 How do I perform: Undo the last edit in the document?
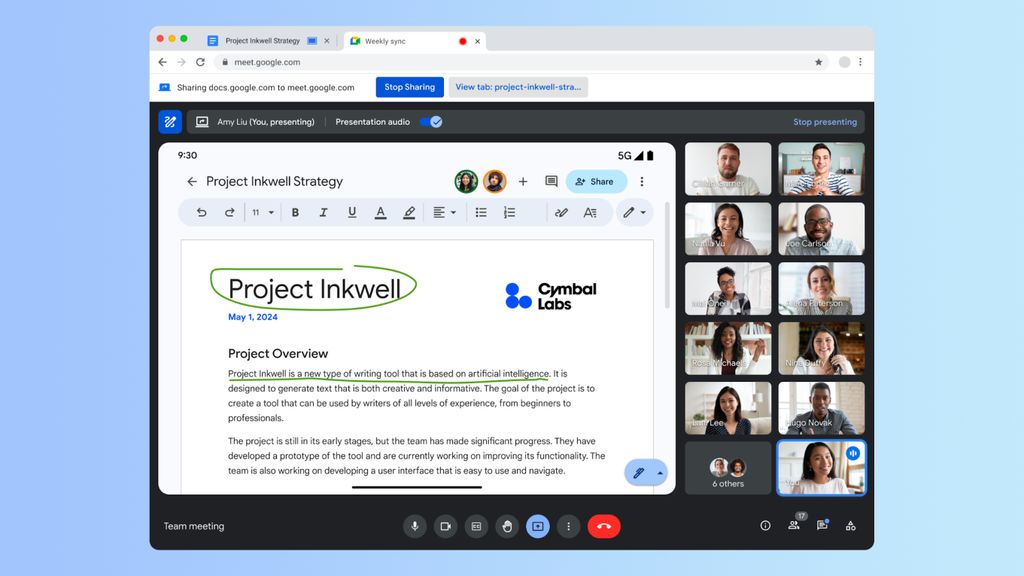[x=202, y=212]
